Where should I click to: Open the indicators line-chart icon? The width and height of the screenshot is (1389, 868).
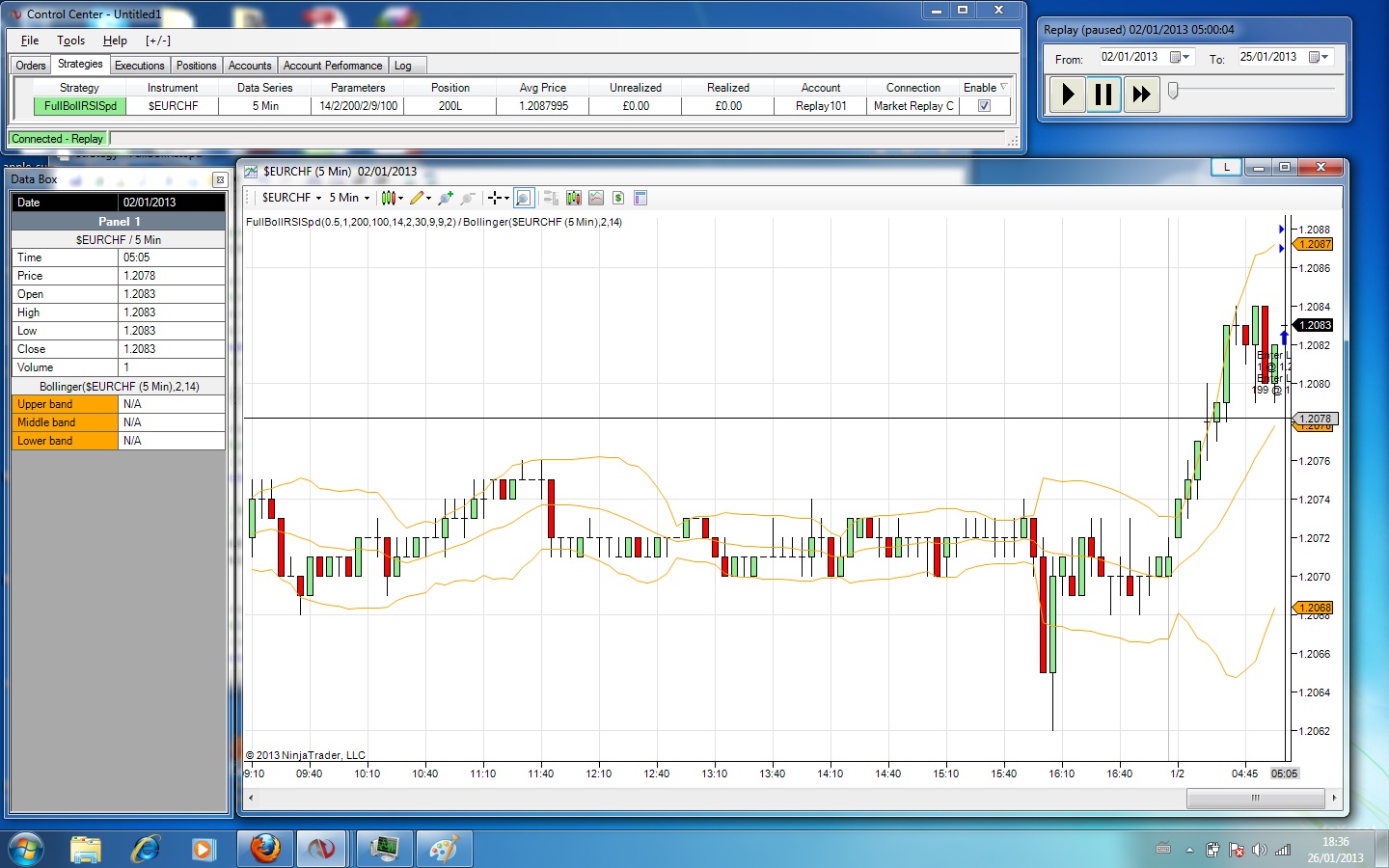pyautogui.click(x=596, y=198)
